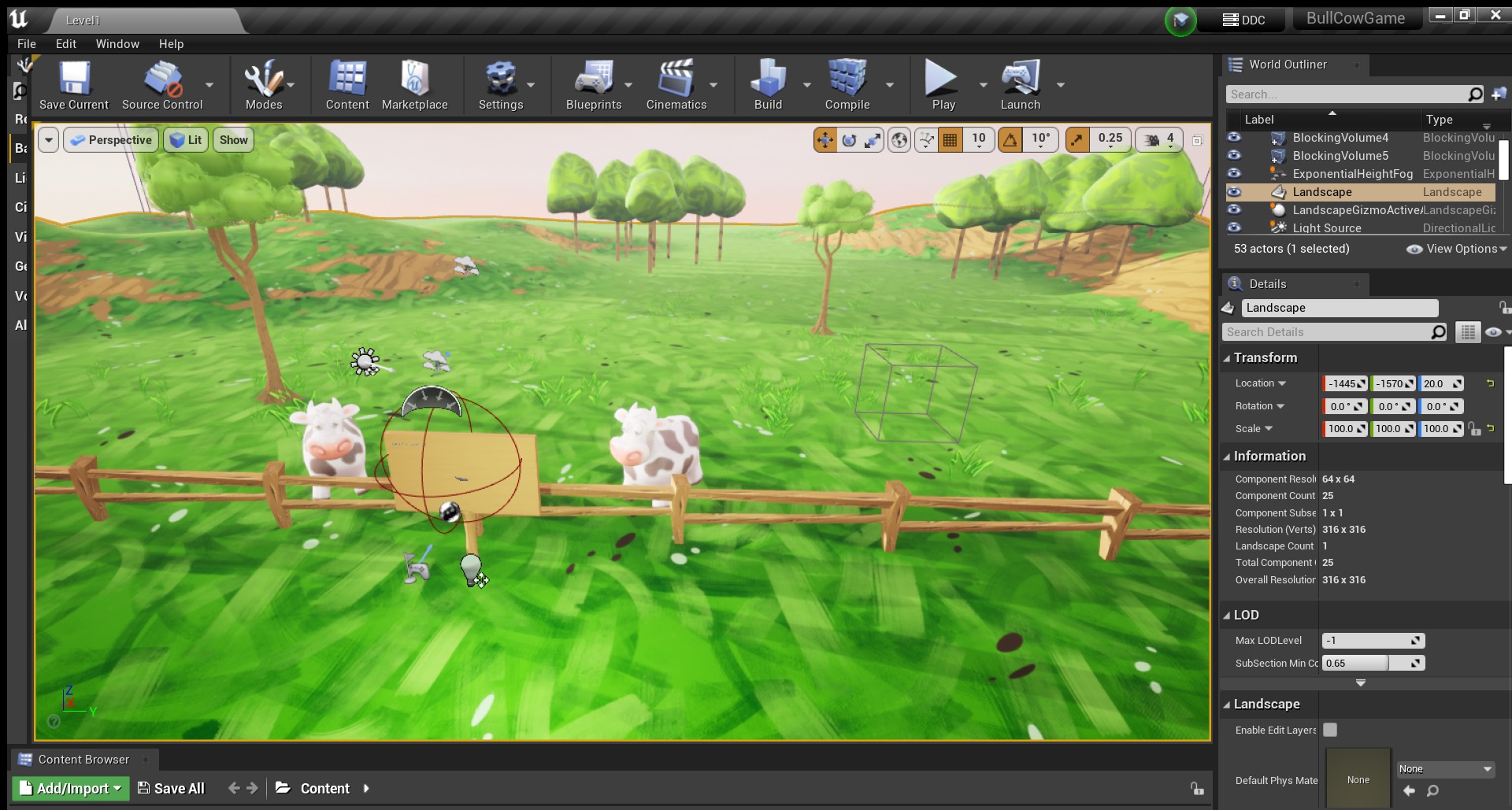Click the Add/Import button
The height and width of the screenshot is (810, 1512).
click(69, 788)
